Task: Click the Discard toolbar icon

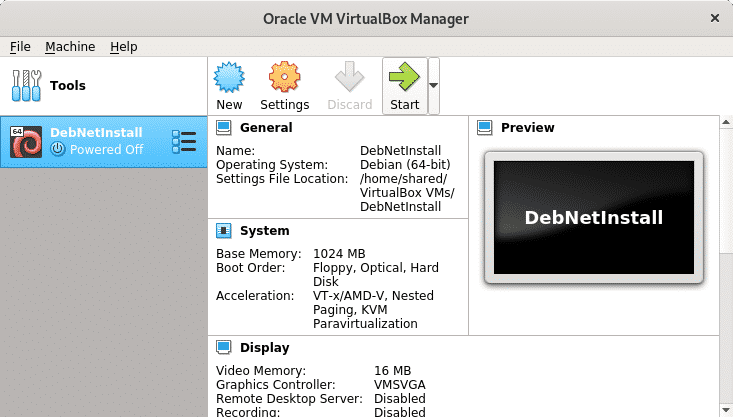Action: [349, 77]
